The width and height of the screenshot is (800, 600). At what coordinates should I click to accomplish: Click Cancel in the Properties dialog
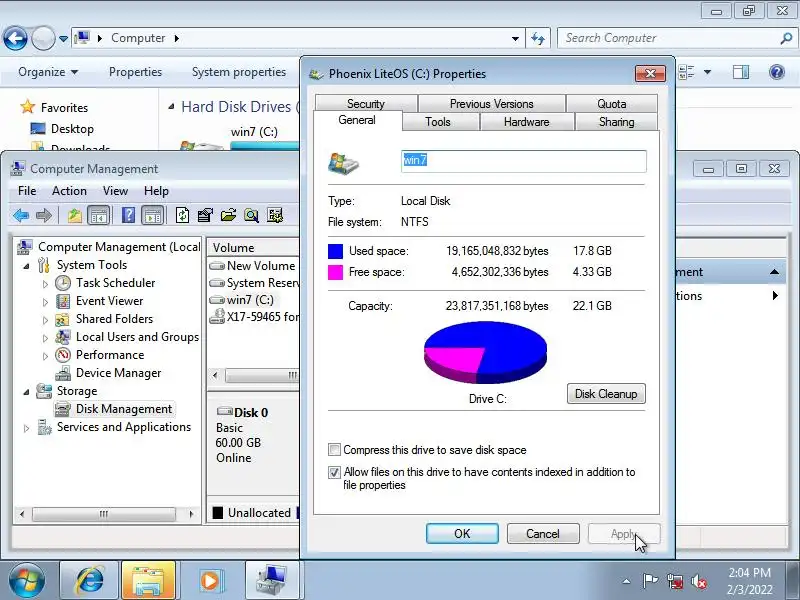[543, 534]
